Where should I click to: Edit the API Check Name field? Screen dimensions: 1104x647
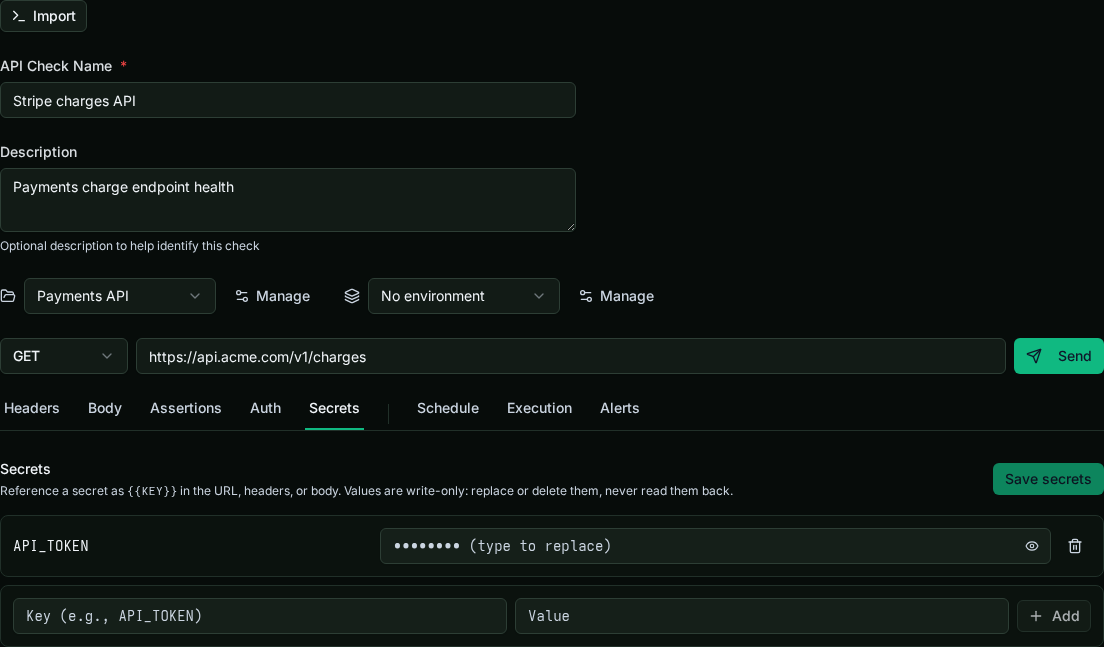pos(288,100)
